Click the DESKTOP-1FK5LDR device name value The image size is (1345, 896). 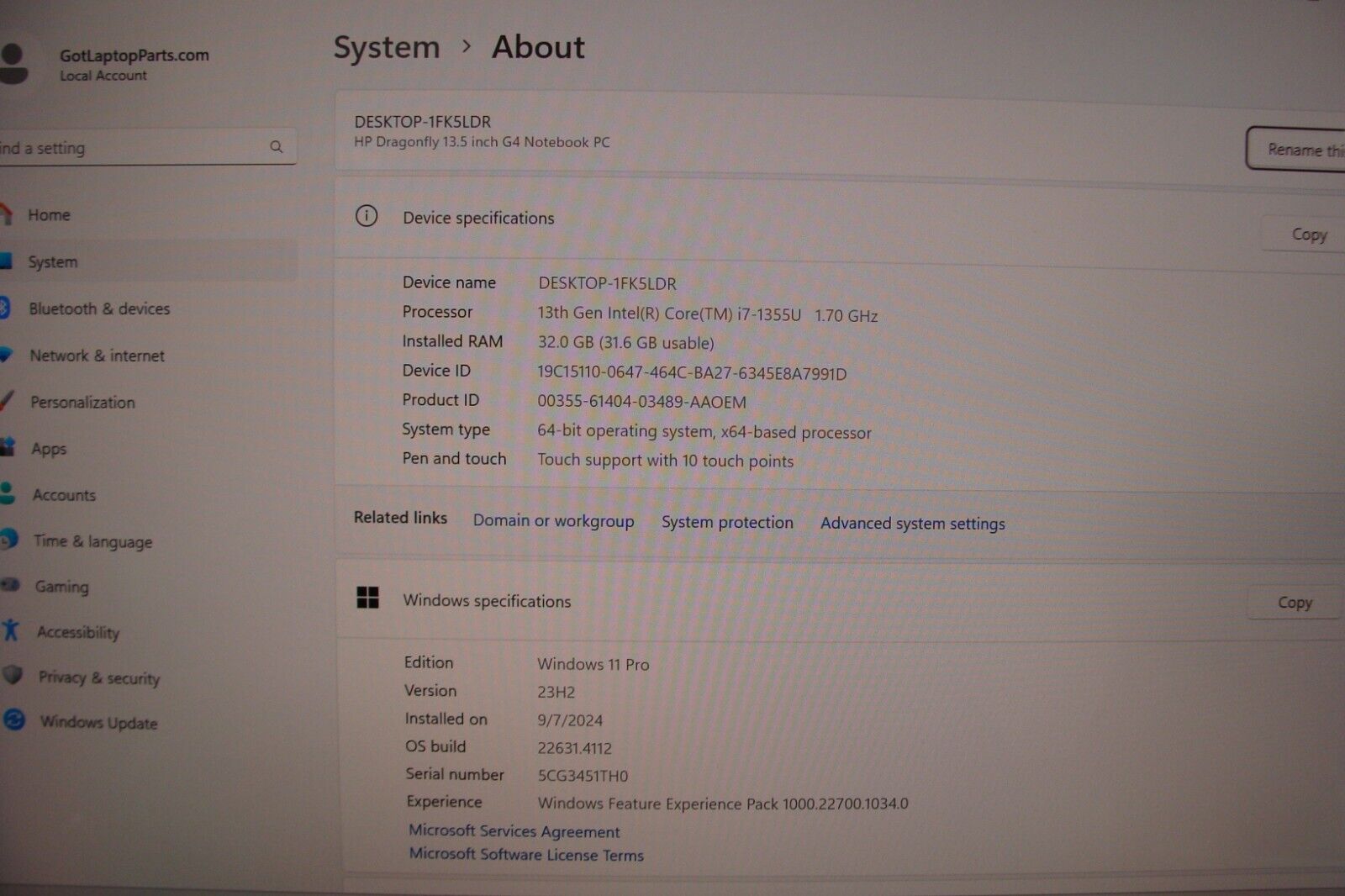607,283
